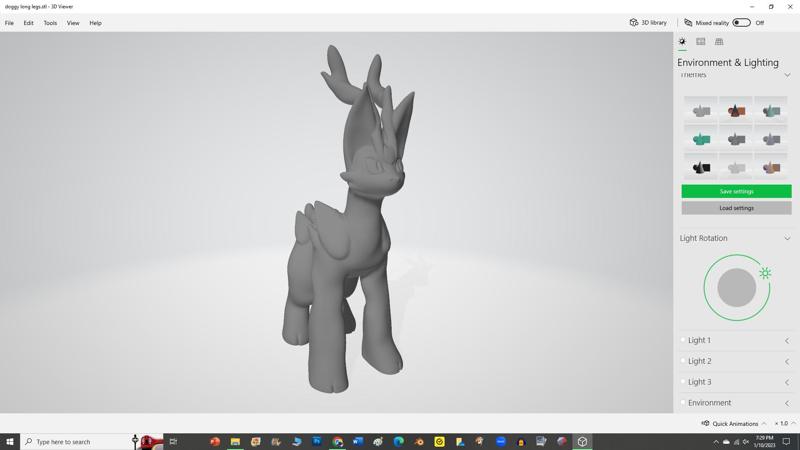Click the Load settings button
Viewport: 800px width, 450px height.
point(736,208)
